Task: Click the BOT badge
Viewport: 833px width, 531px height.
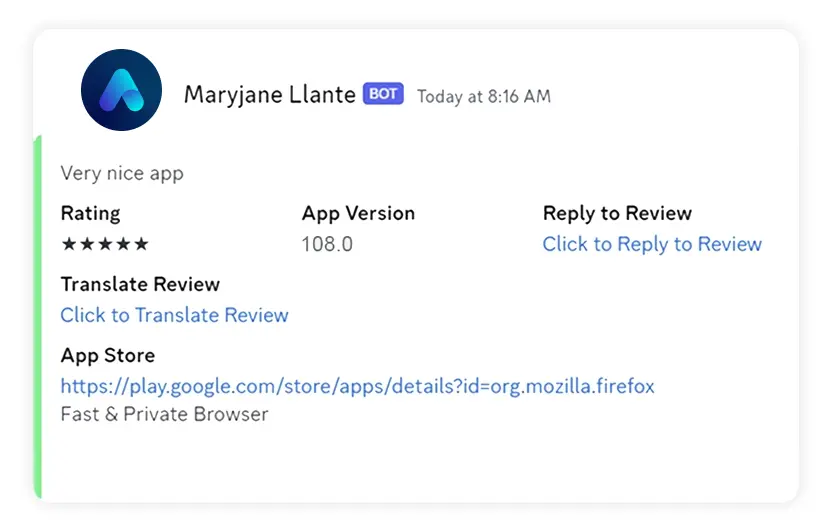Action: coord(383,94)
